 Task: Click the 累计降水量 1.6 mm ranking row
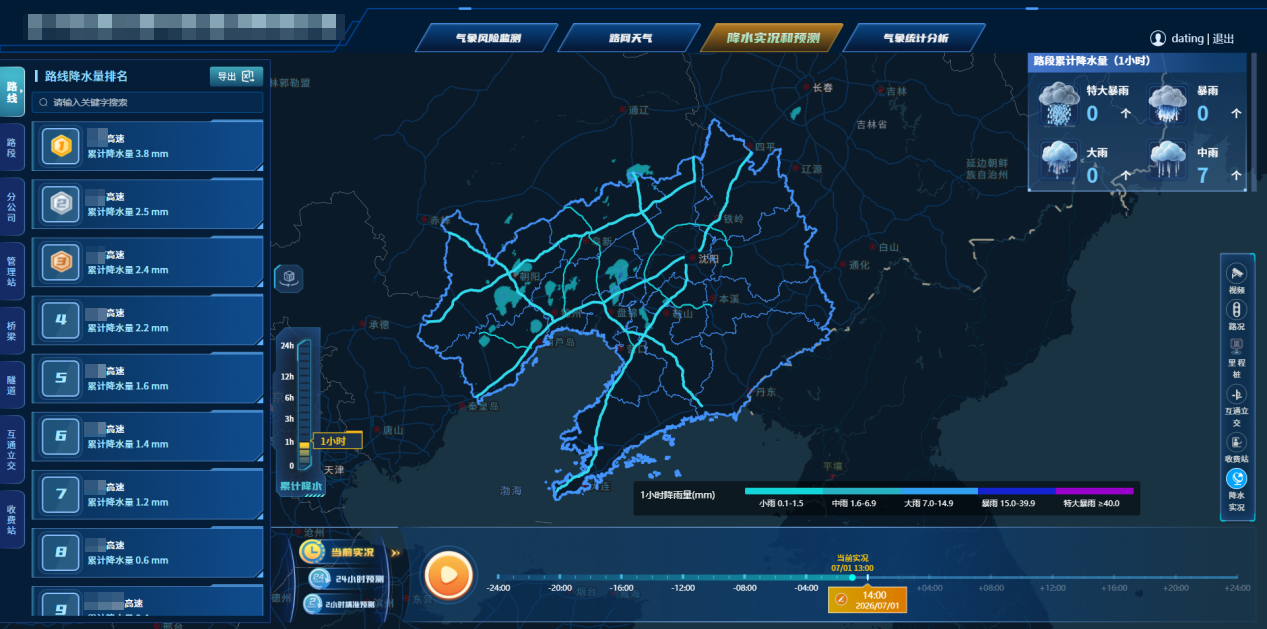(x=148, y=378)
